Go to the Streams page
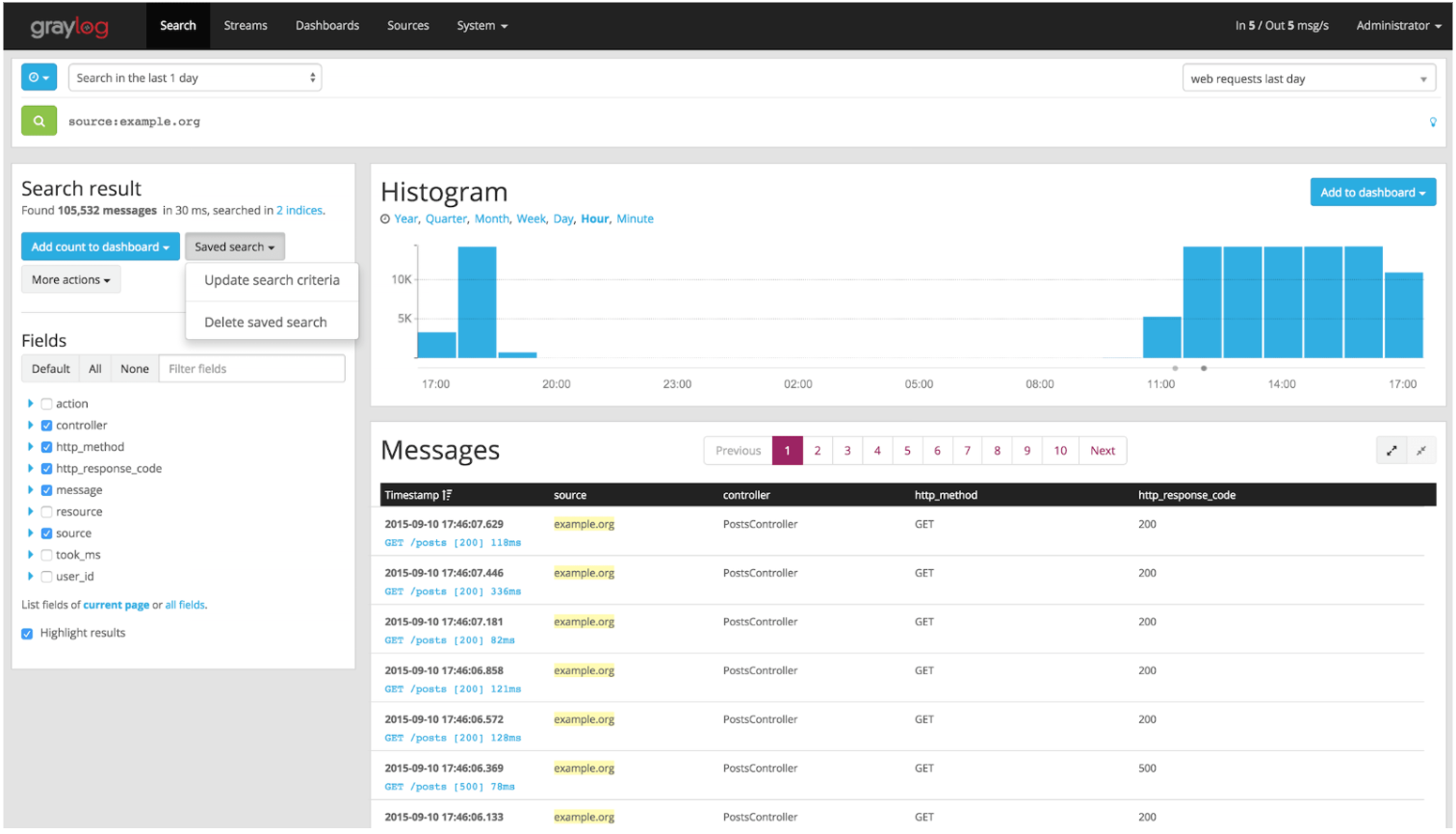The height and width of the screenshot is (834, 1456). [246, 26]
